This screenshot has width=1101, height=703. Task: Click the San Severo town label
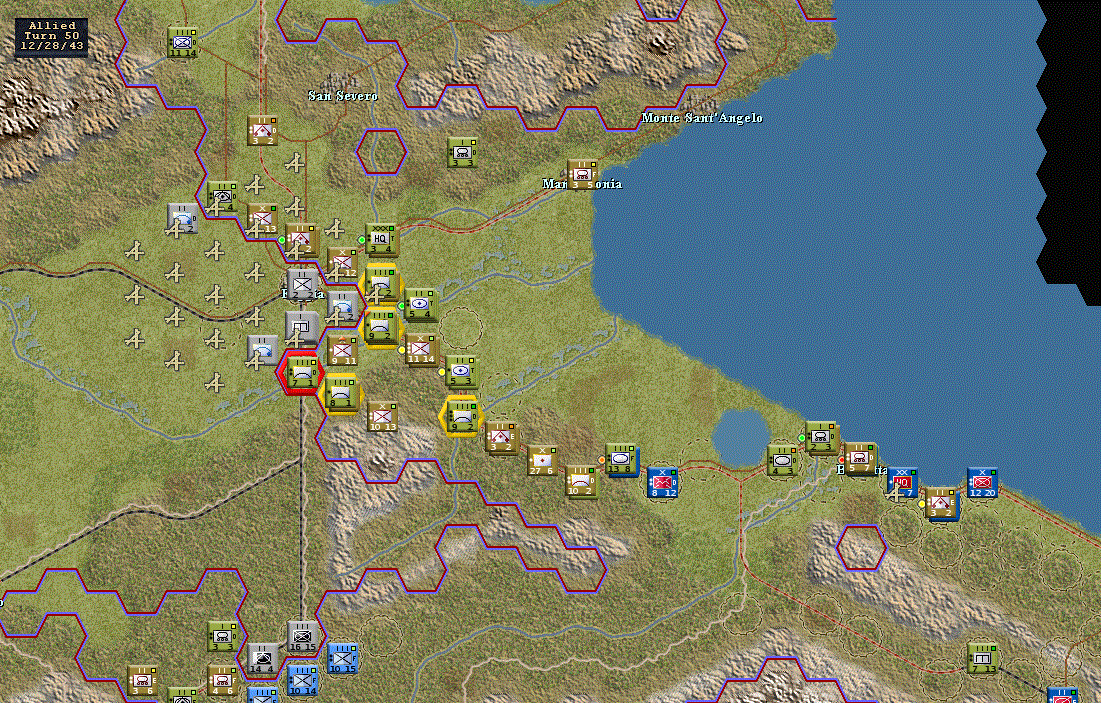click(343, 96)
